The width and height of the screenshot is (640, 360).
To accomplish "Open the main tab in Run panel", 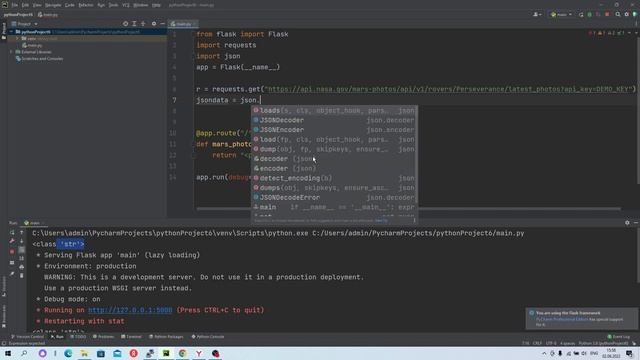I will (33, 223).
